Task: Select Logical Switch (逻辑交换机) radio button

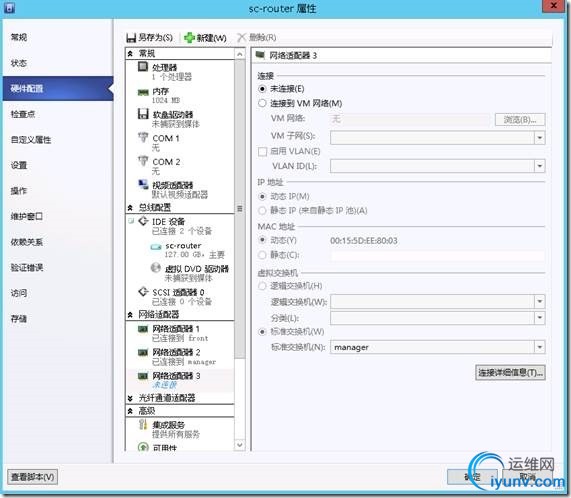Action: coord(262,286)
